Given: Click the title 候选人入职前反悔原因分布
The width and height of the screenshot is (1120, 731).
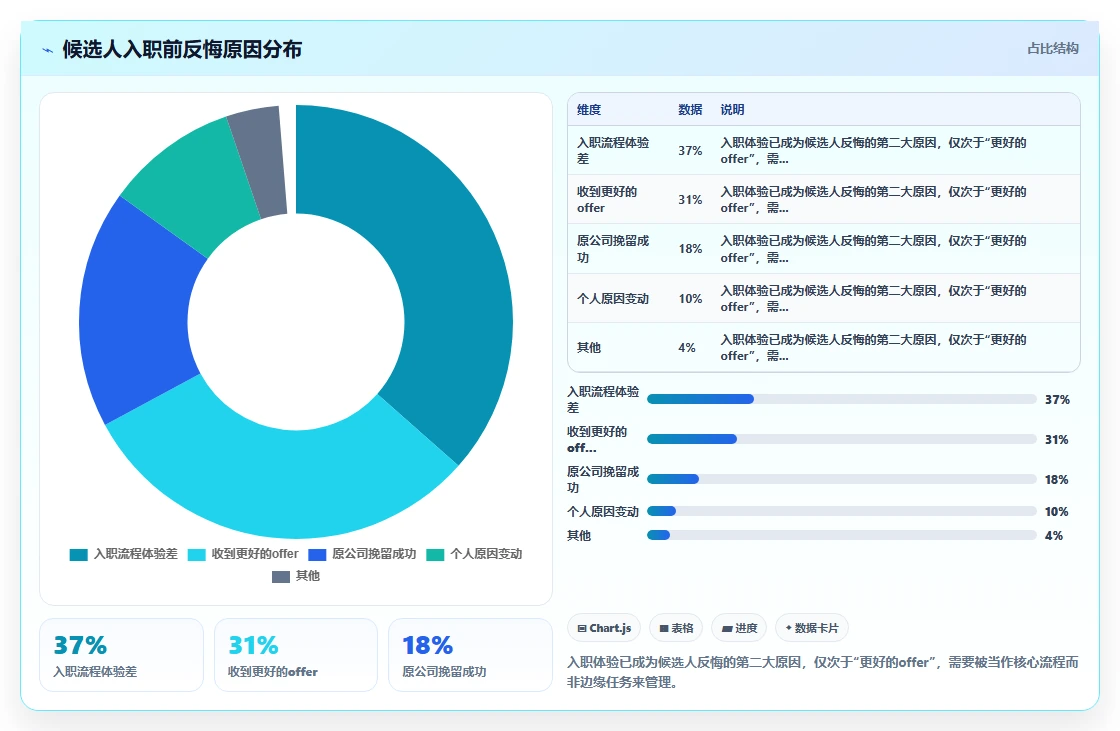Looking at the screenshot, I should tap(182, 49).
